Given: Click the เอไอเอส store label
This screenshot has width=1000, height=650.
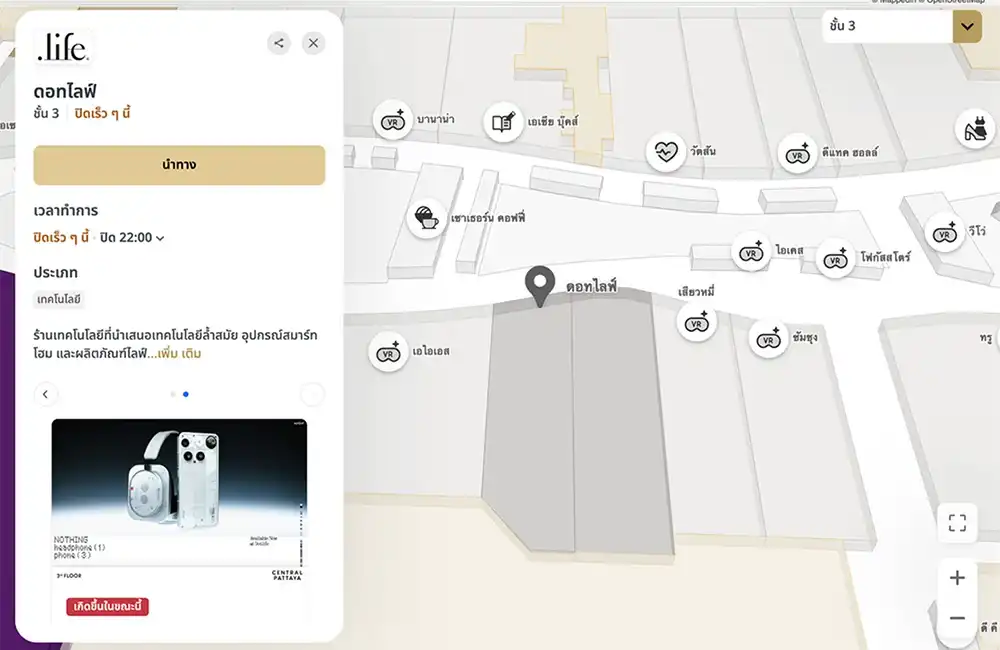Looking at the screenshot, I should pos(431,351).
